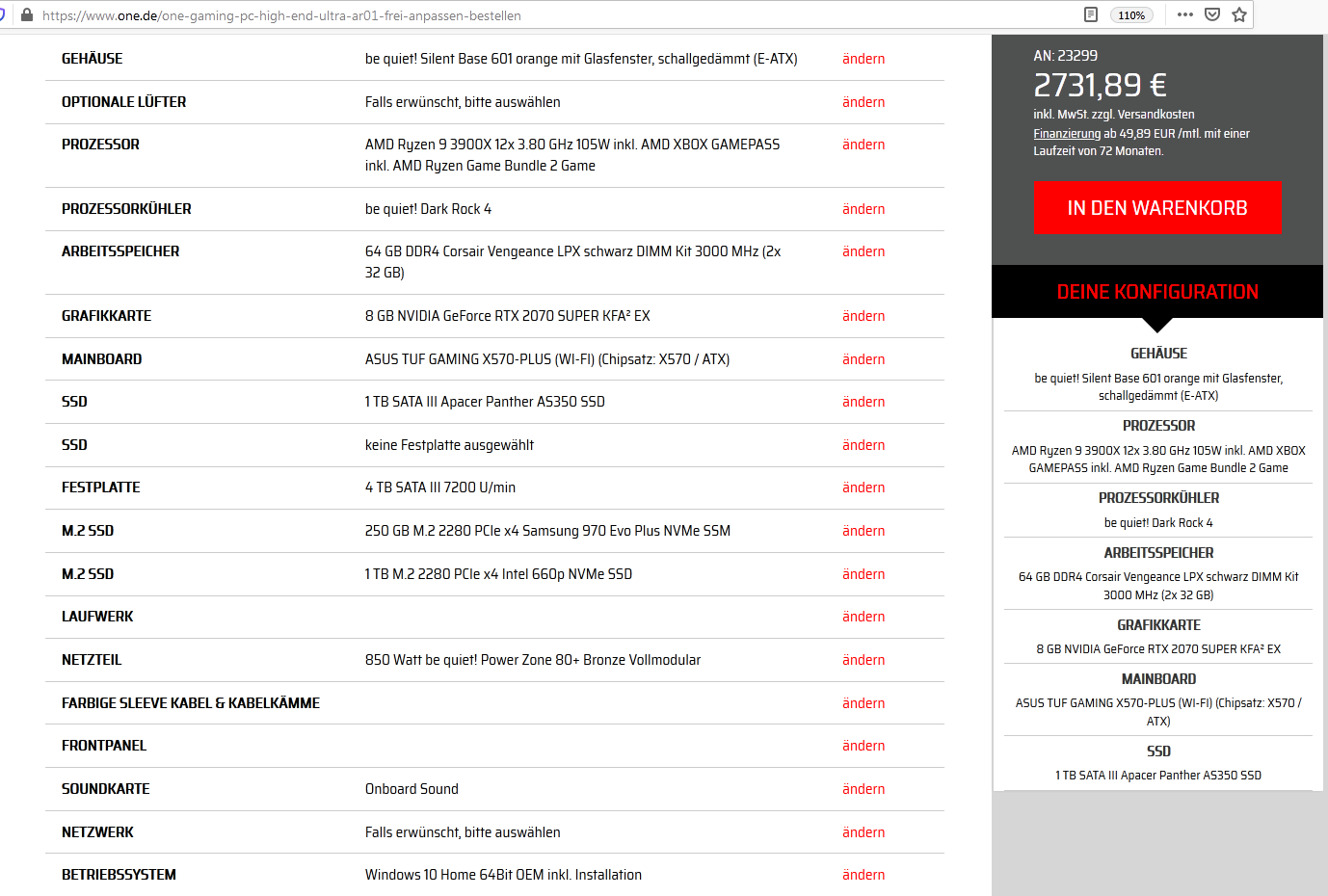
Task: Click the 'DEINE KONFIGURATION' header
Action: (x=1157, y=292)
